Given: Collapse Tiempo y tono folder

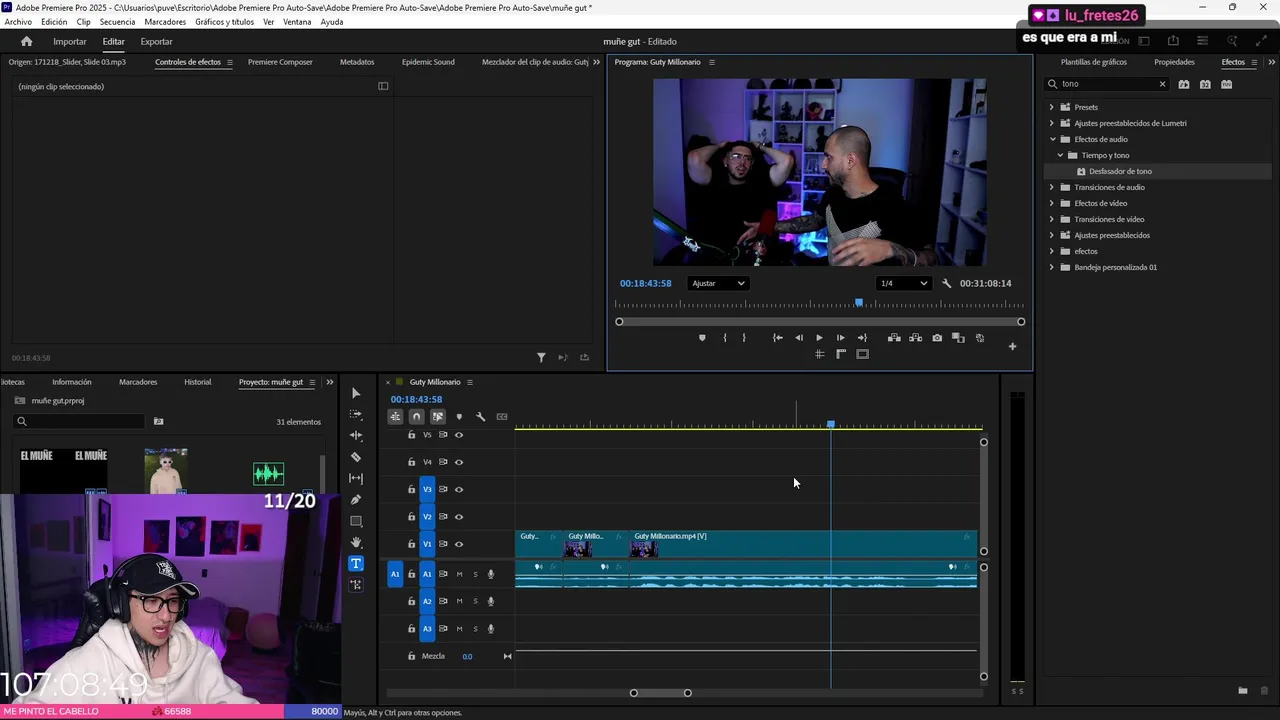Looking at the screenshot, I should (x=1061, y=155).
